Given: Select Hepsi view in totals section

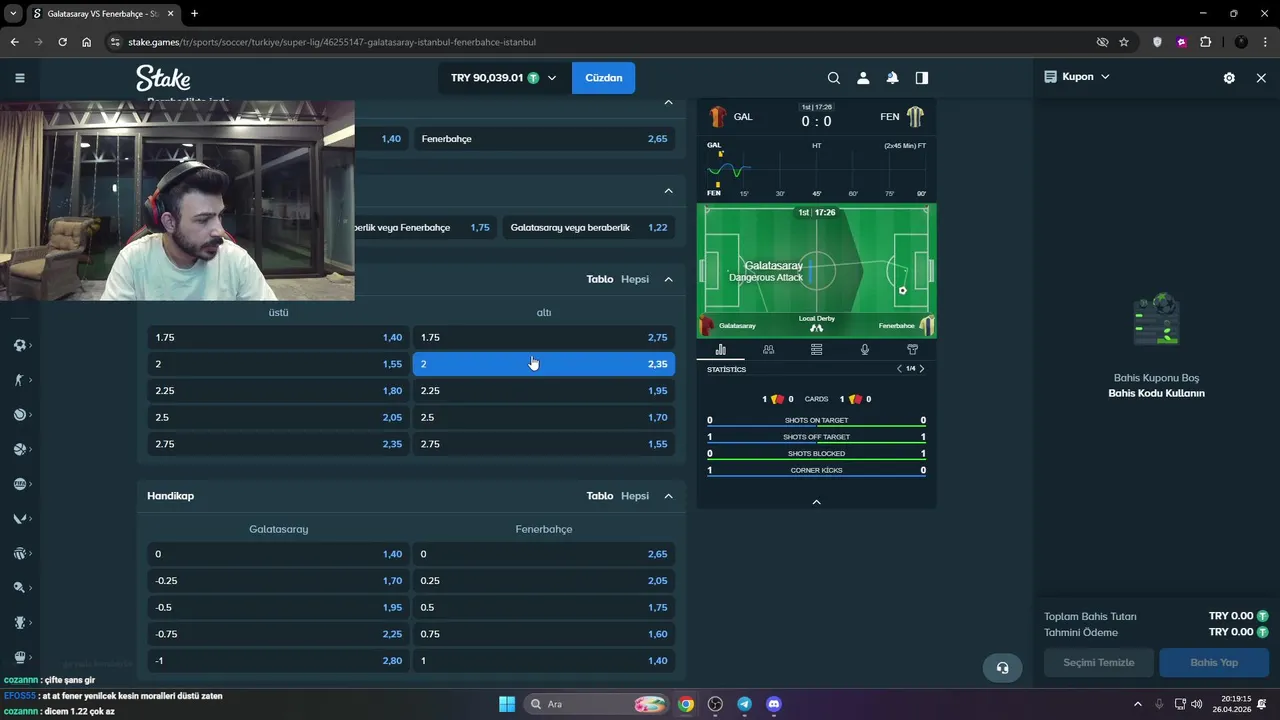Looking at the screenshot, I should [635, 279].
